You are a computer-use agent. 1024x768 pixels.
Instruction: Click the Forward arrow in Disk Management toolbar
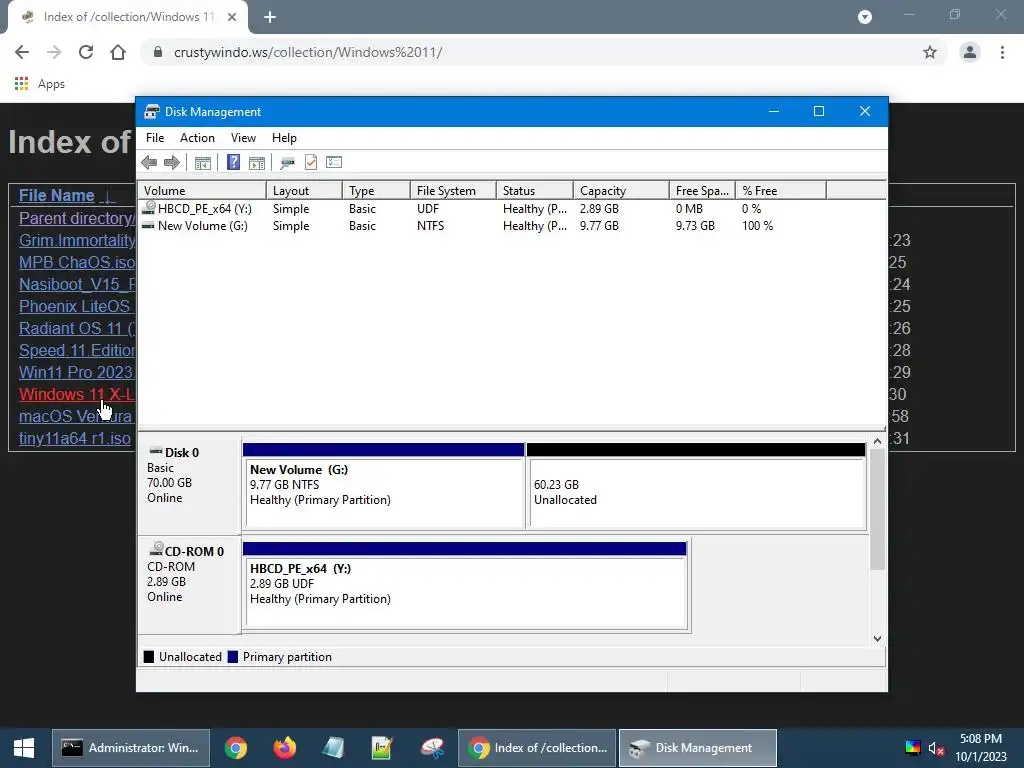[172, 162]
